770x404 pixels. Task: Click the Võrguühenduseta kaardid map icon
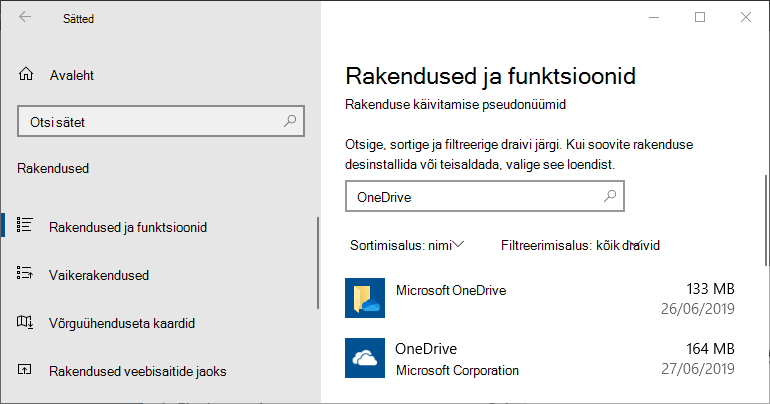point(25,322)
